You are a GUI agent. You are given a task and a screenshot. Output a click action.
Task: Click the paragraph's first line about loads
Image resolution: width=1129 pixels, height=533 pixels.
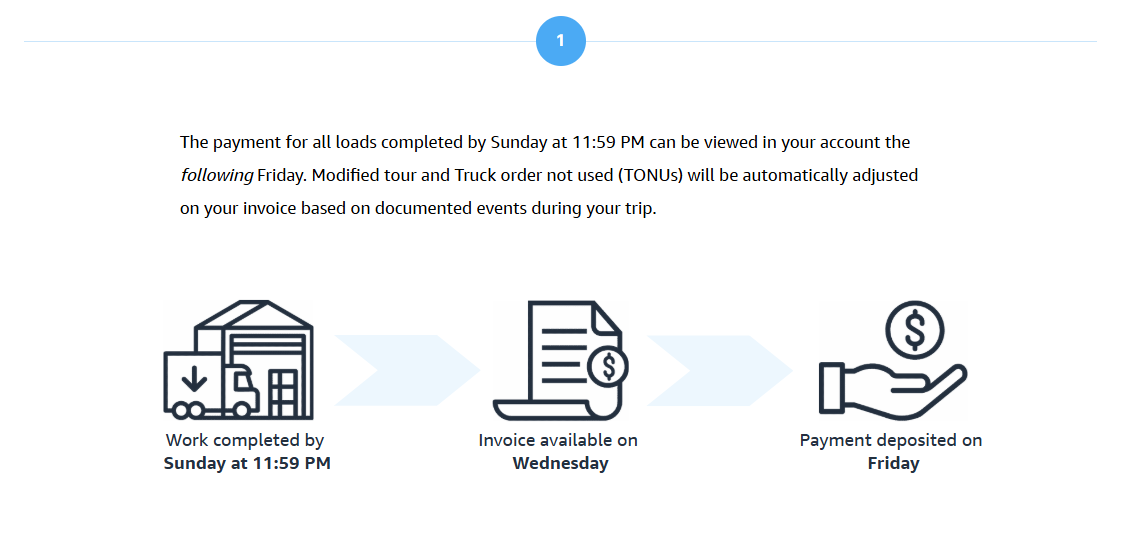point(545,142)
